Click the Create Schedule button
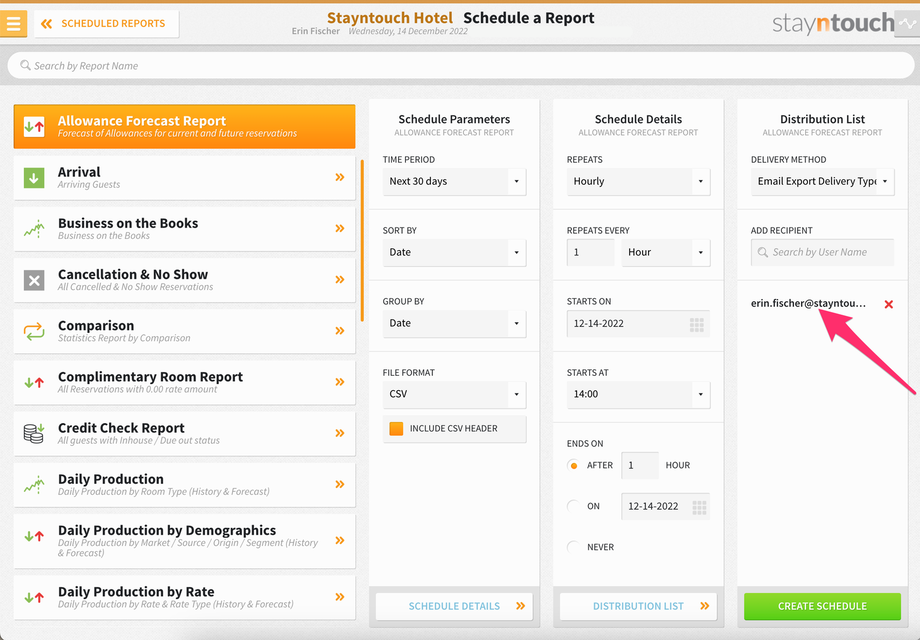The image size is (920, 640). click(x=823, y=606)
